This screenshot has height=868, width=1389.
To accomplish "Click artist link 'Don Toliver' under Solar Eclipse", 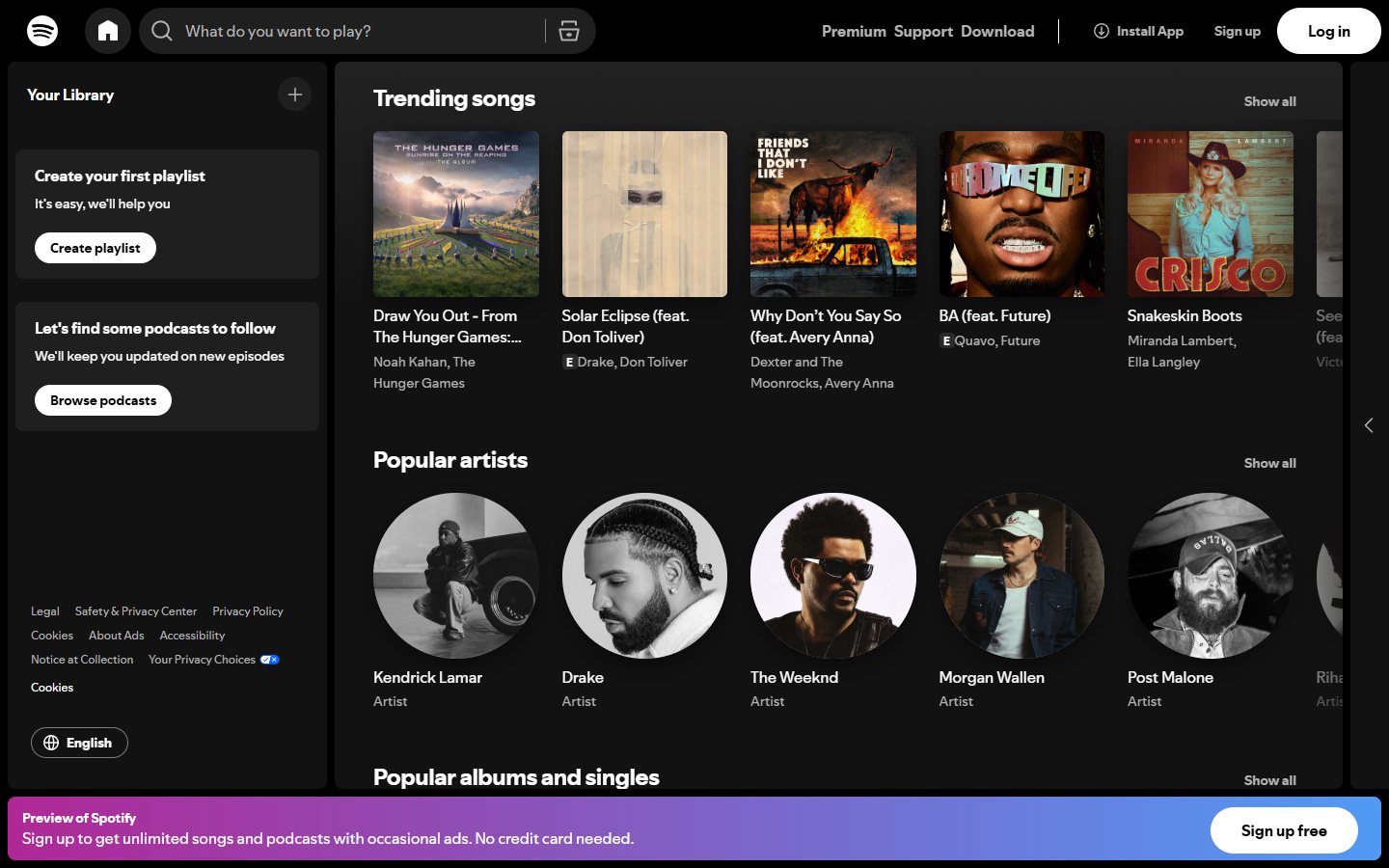I will click(x=653, y=362).
